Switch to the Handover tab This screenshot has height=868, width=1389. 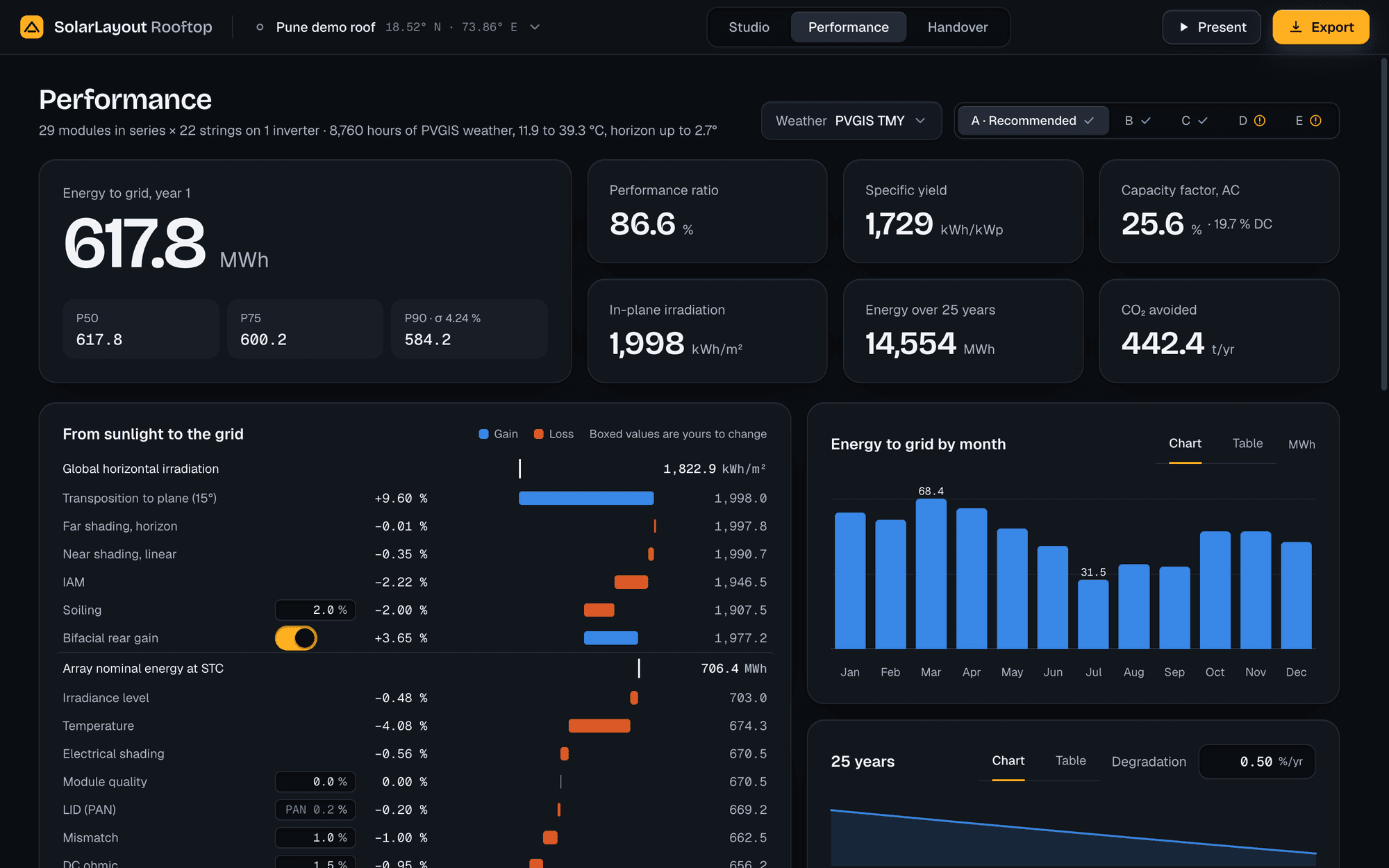(x=958, y=27)
